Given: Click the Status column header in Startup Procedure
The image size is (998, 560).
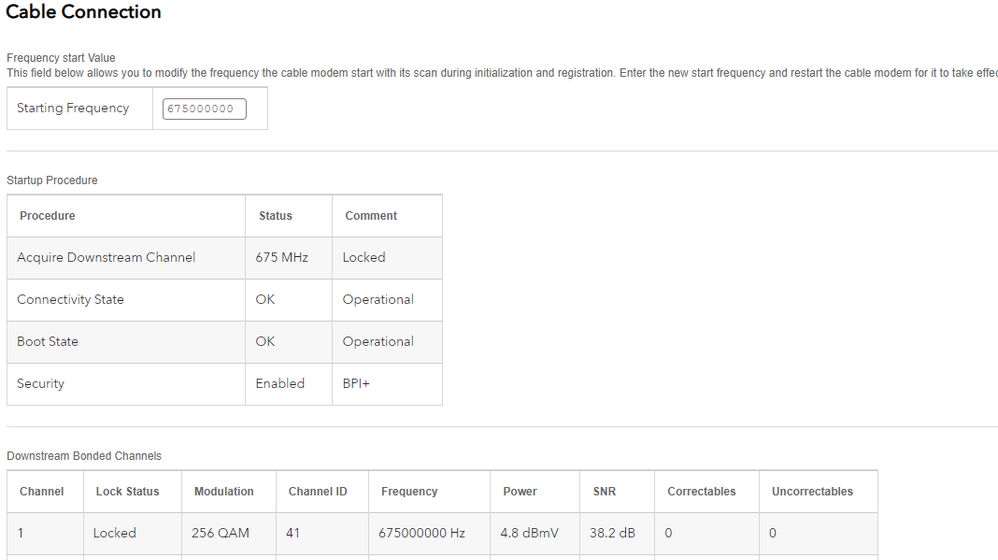Looking at the screenshot, I should click(275, 216).
